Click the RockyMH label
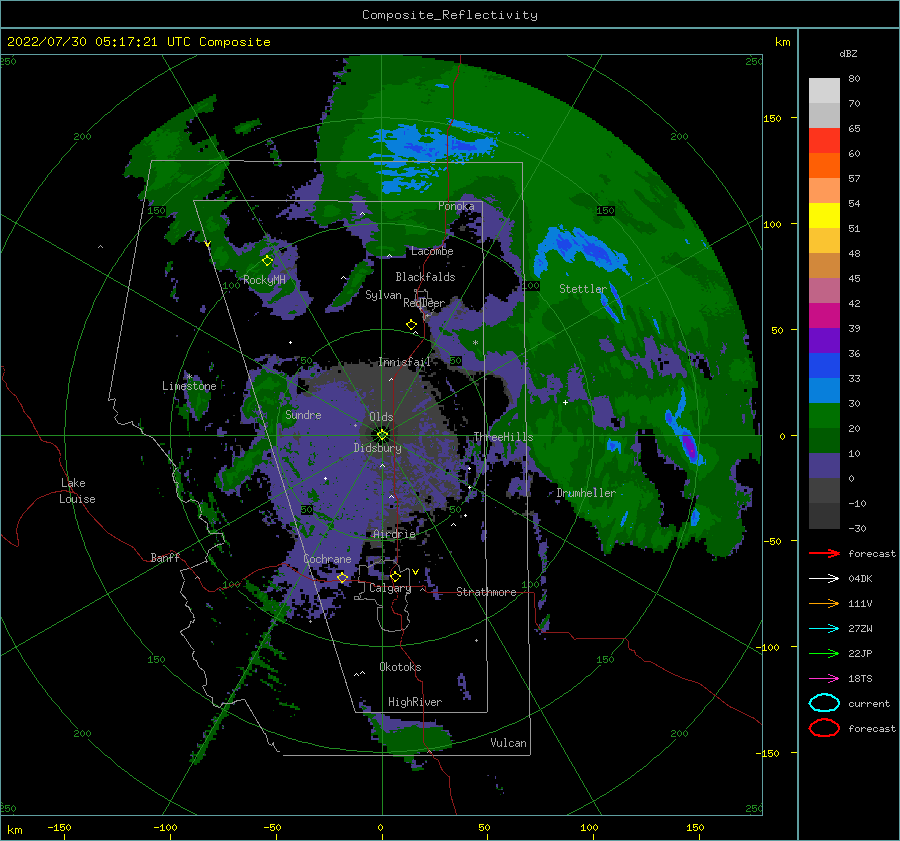900x841 pixels. [264, 280]
